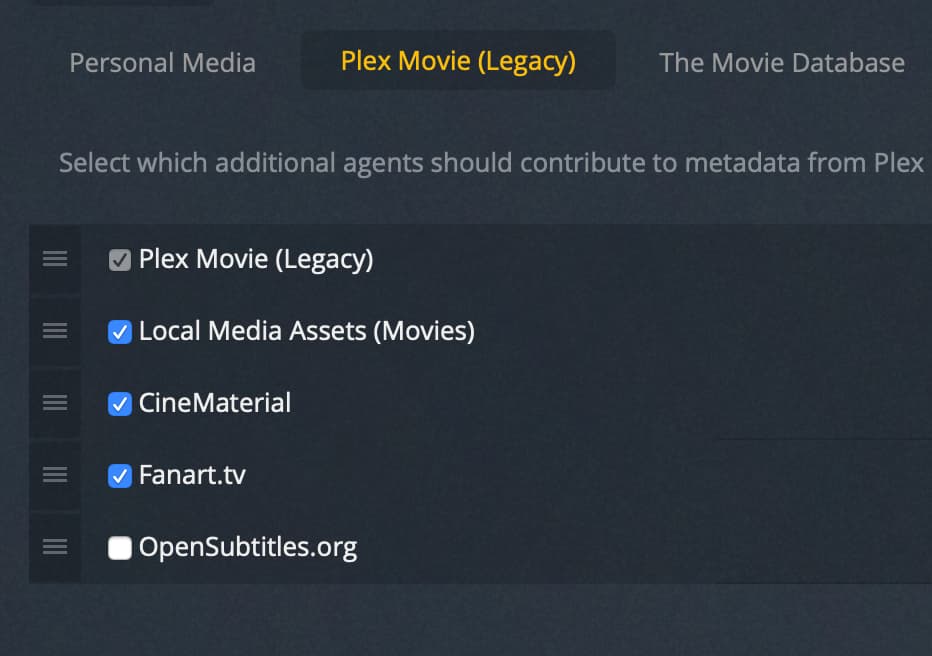932x656 pixels.
Task: Click the OpenSubtitles.org drag handle icon
Action: coord(55,547)
